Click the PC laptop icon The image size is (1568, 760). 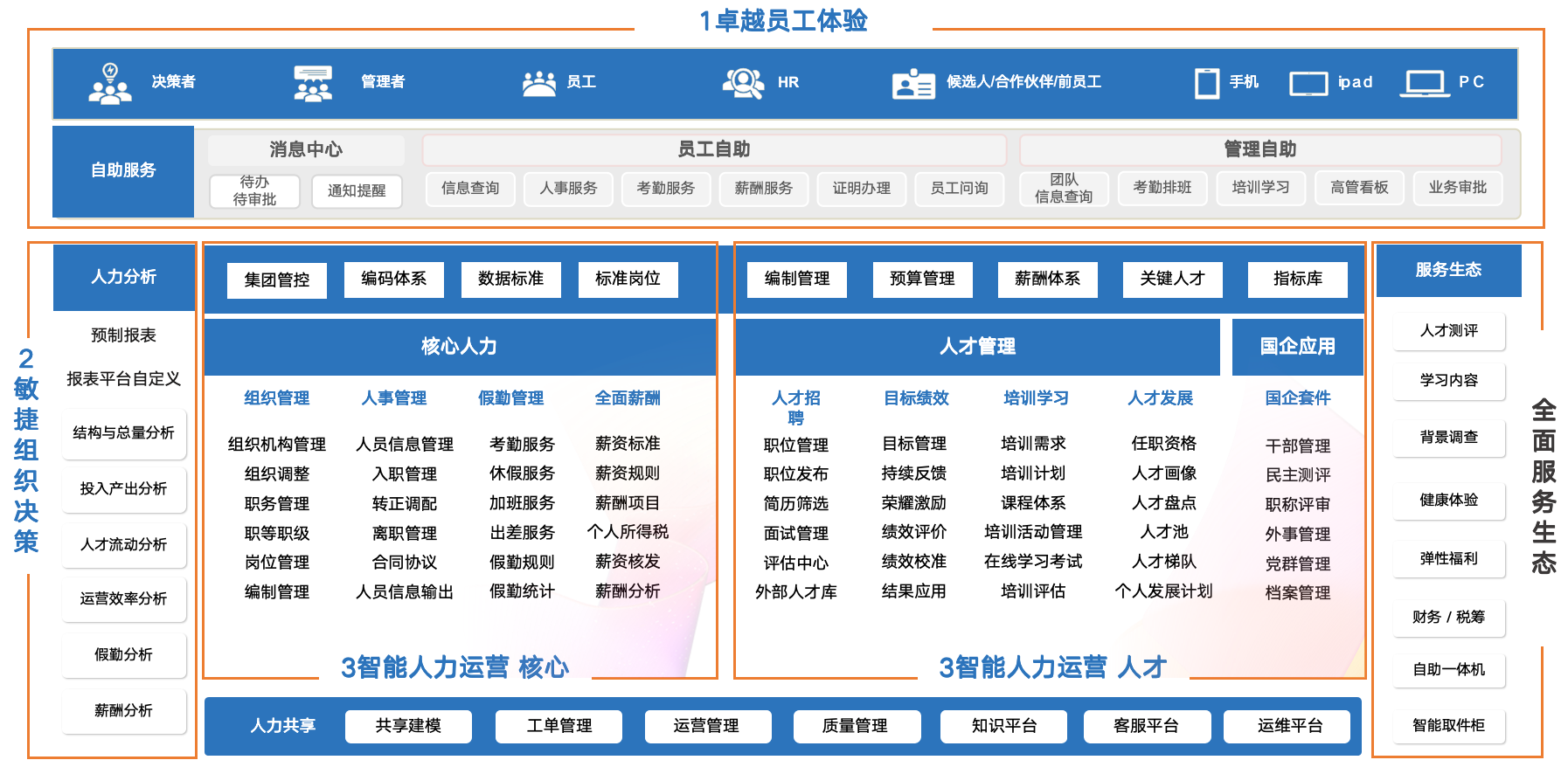(1425, 84)
